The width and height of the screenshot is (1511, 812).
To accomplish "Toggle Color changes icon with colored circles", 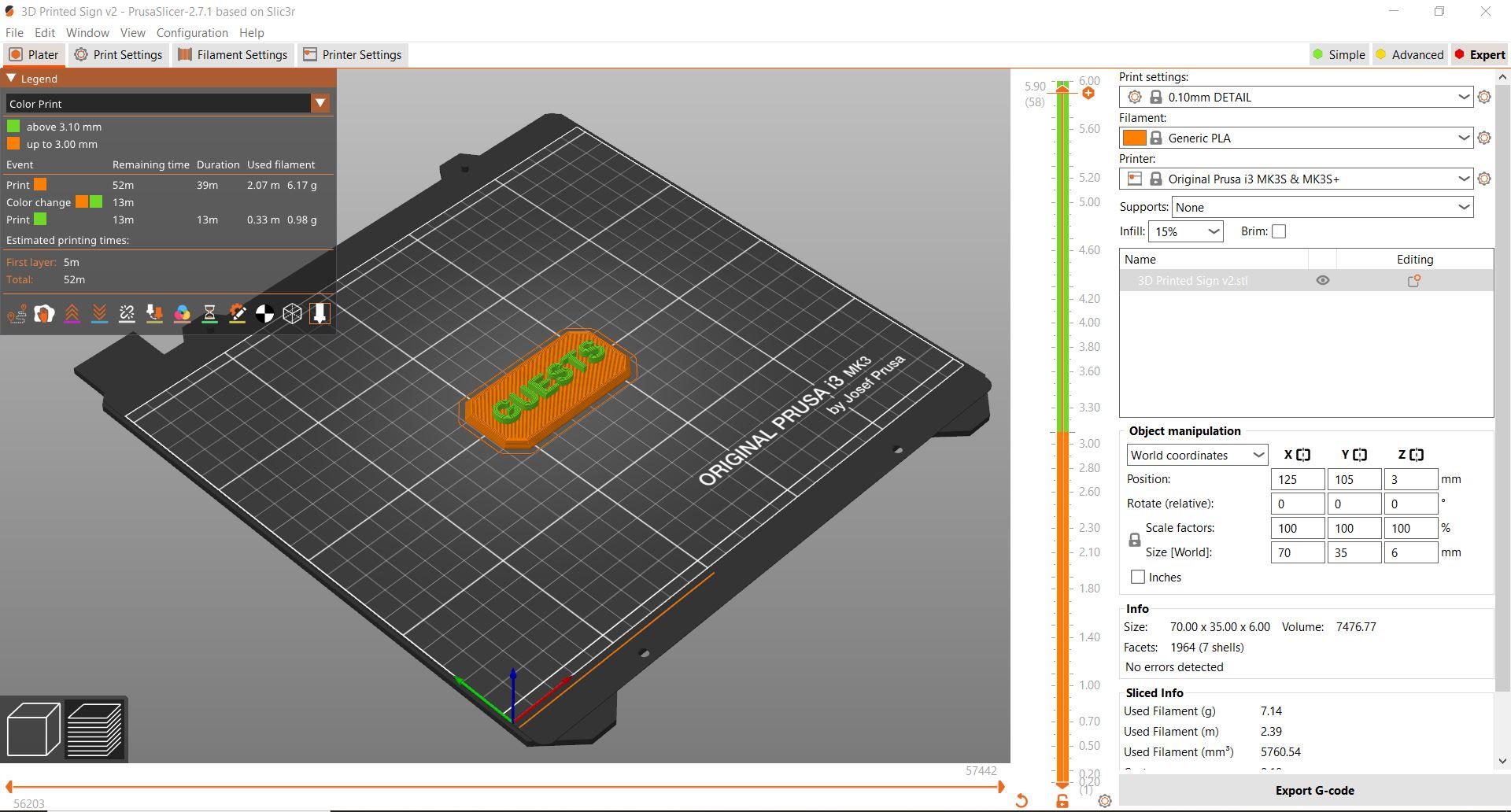I will [182, 314].
